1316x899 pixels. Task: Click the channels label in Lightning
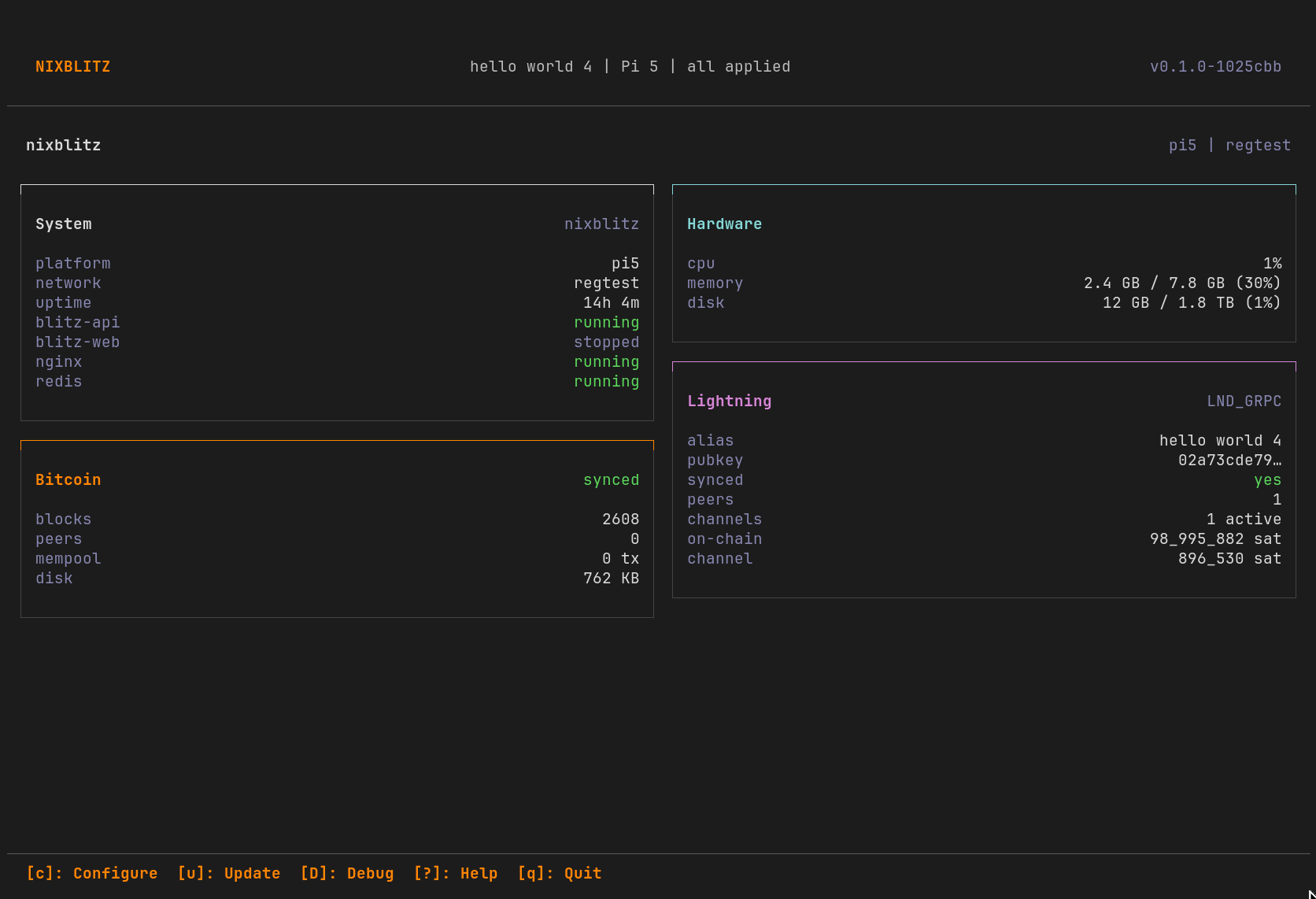point(725,520)
